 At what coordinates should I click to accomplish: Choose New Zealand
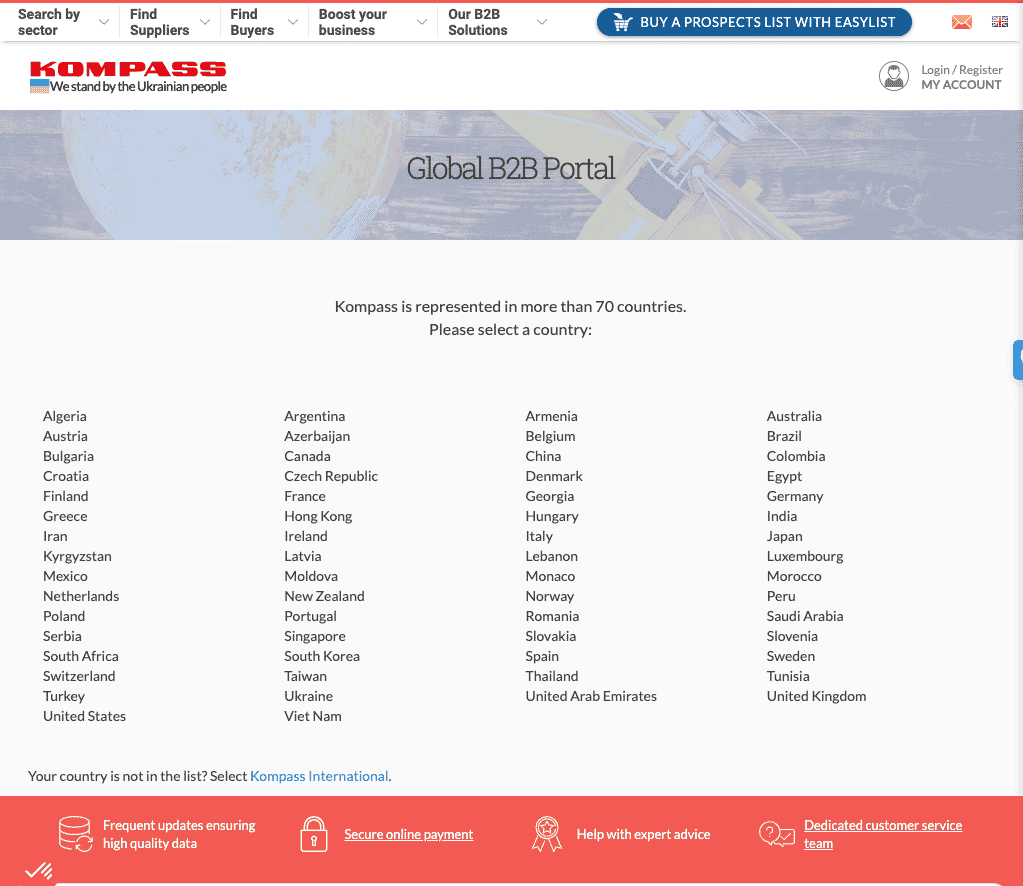coord(324,596)
